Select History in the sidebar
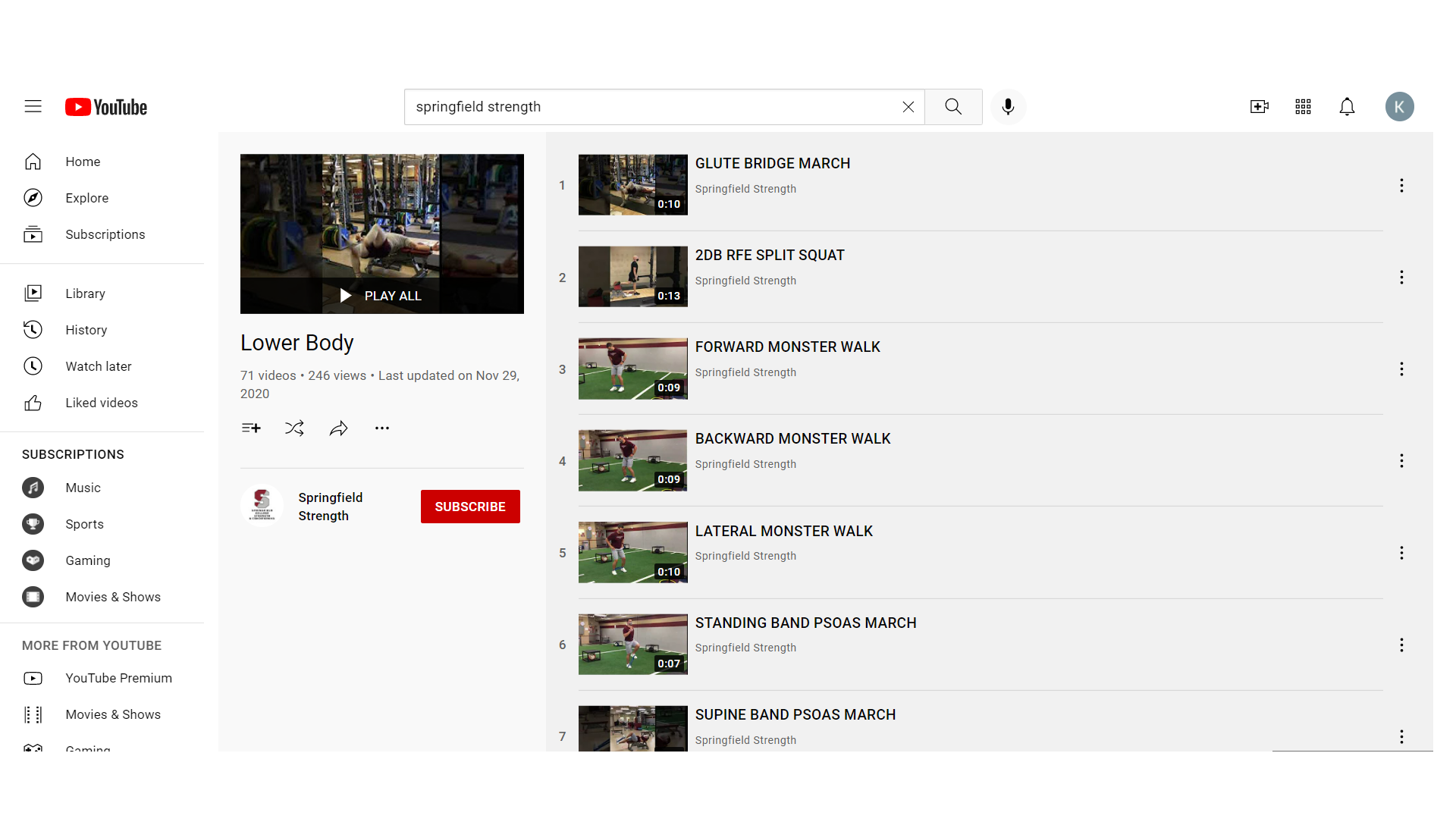 point(86,329)
